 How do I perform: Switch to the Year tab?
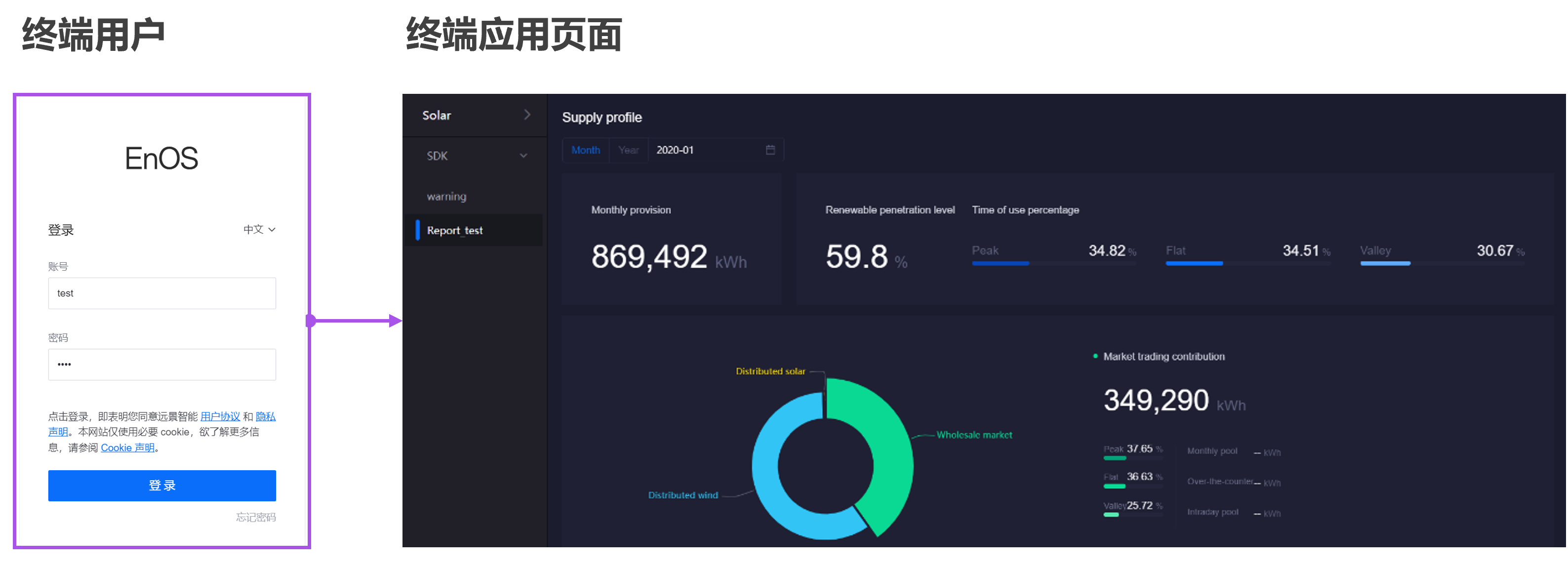tap(628, 150)
